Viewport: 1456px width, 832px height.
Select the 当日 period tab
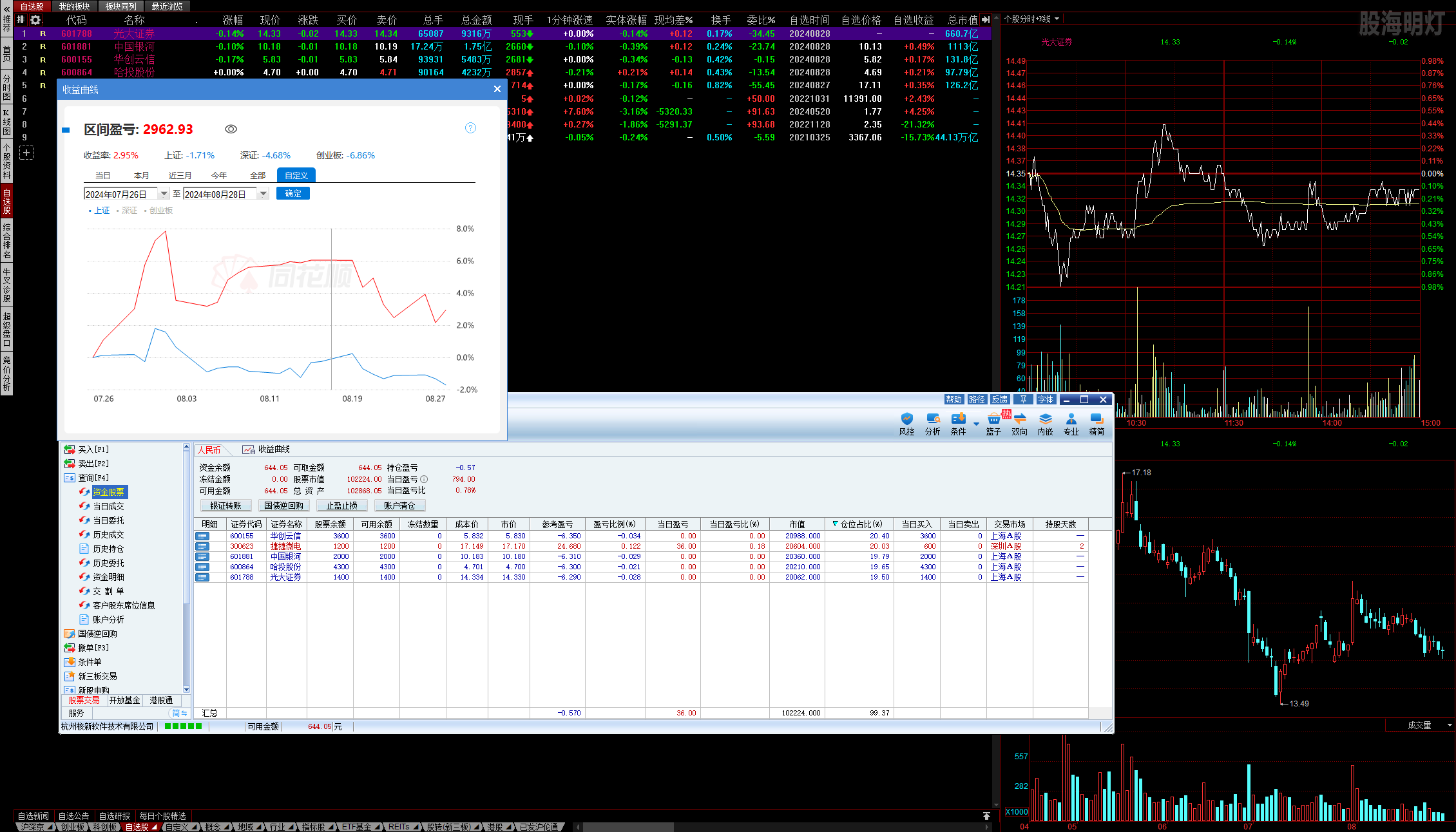tap(102, 175)
